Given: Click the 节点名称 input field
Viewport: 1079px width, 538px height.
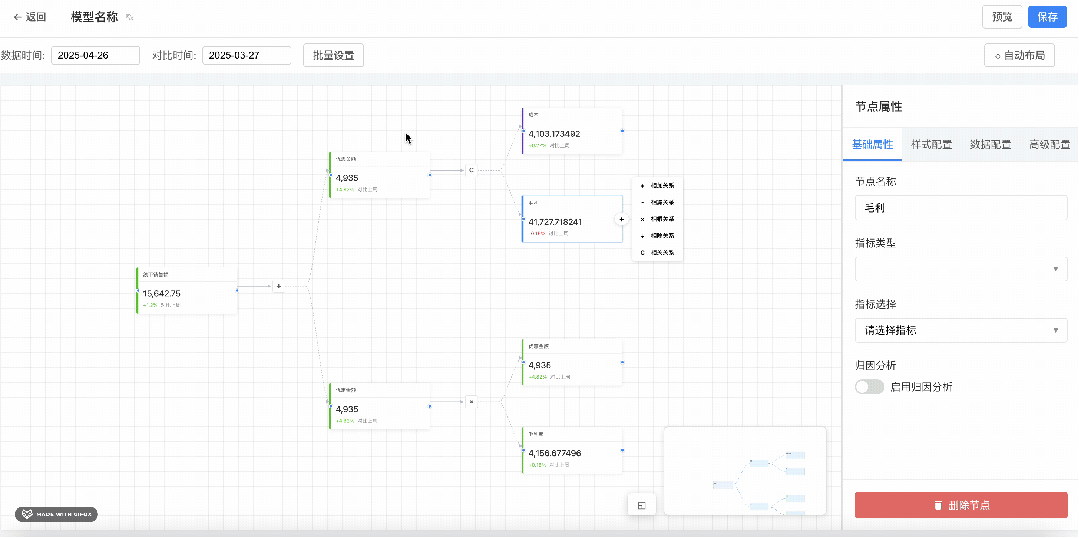Looking at the screenshot, I should pyautogui.click(x=961, y=208).
